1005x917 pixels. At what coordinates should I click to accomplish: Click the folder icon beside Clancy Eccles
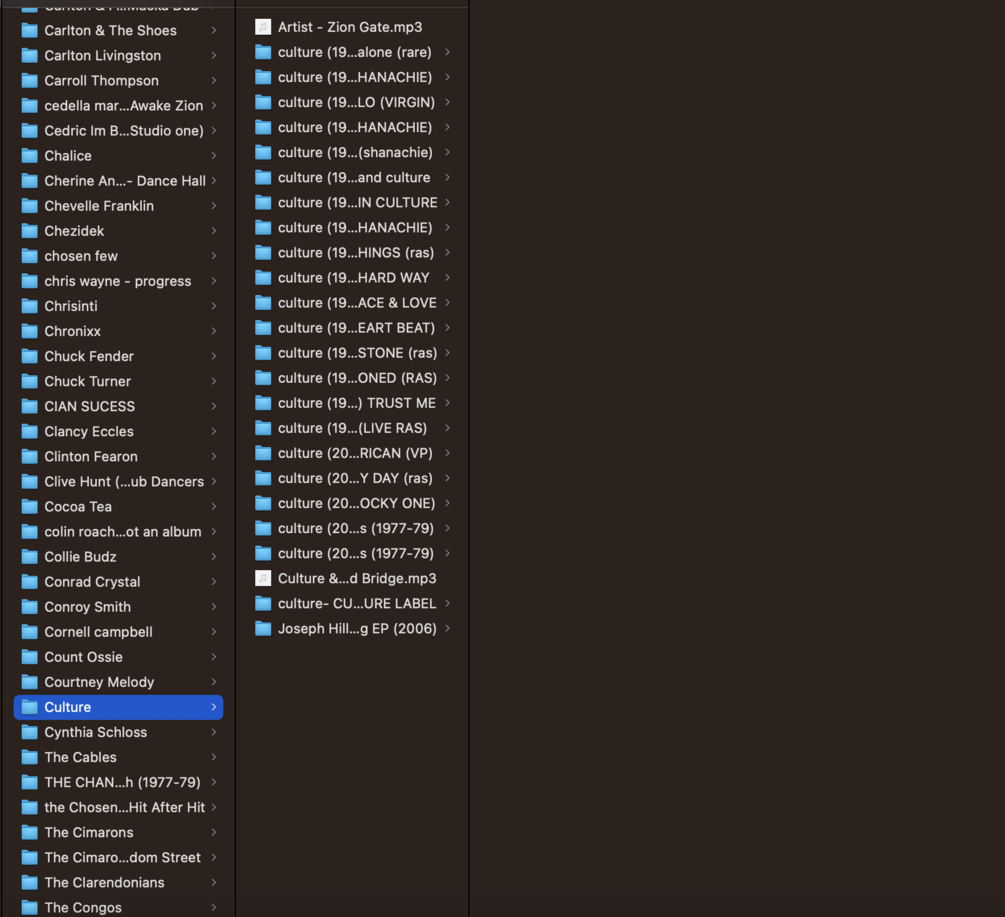pos(29,431)
